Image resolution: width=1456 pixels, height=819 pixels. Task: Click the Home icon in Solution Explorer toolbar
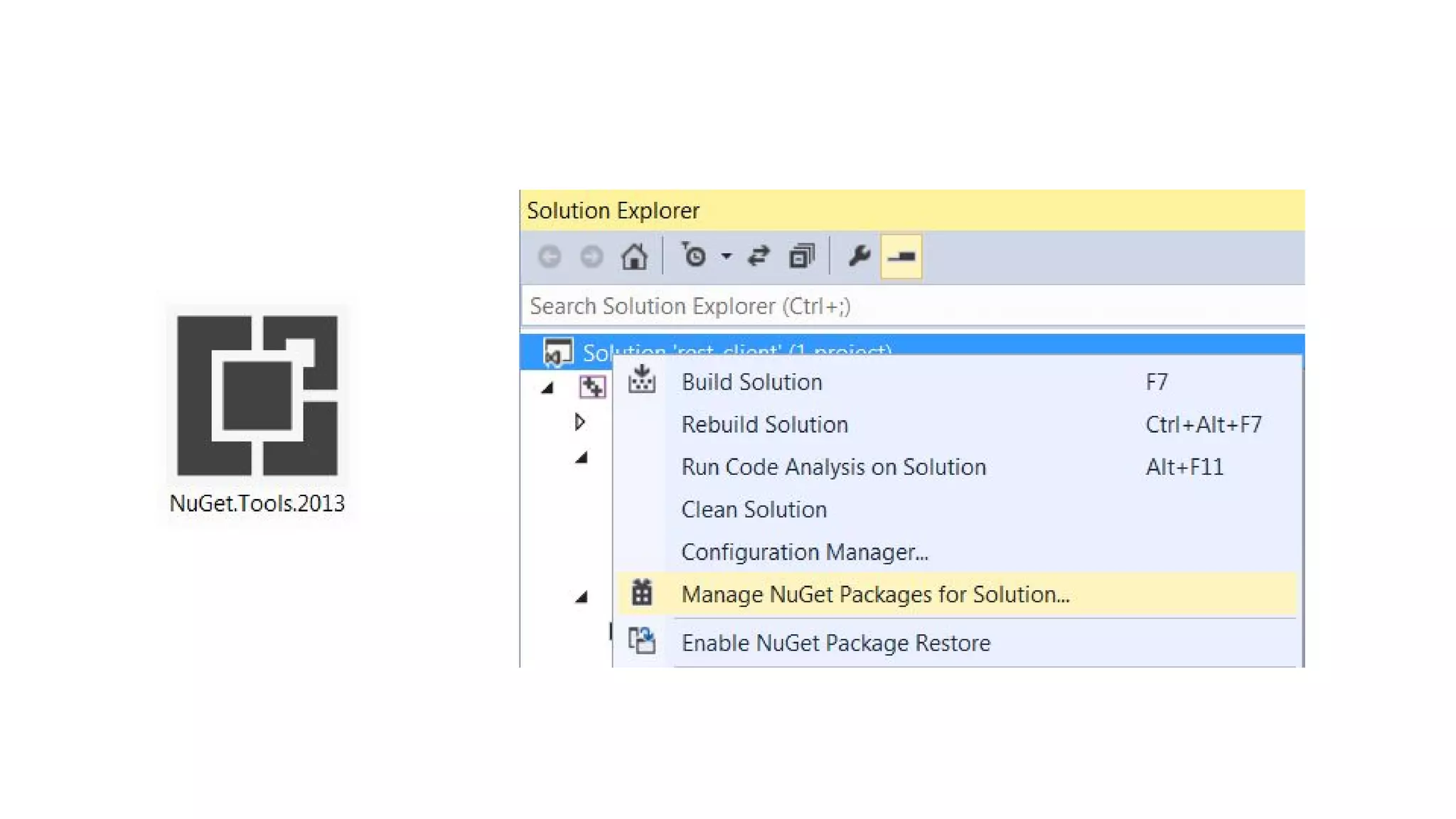coord(633,257)
